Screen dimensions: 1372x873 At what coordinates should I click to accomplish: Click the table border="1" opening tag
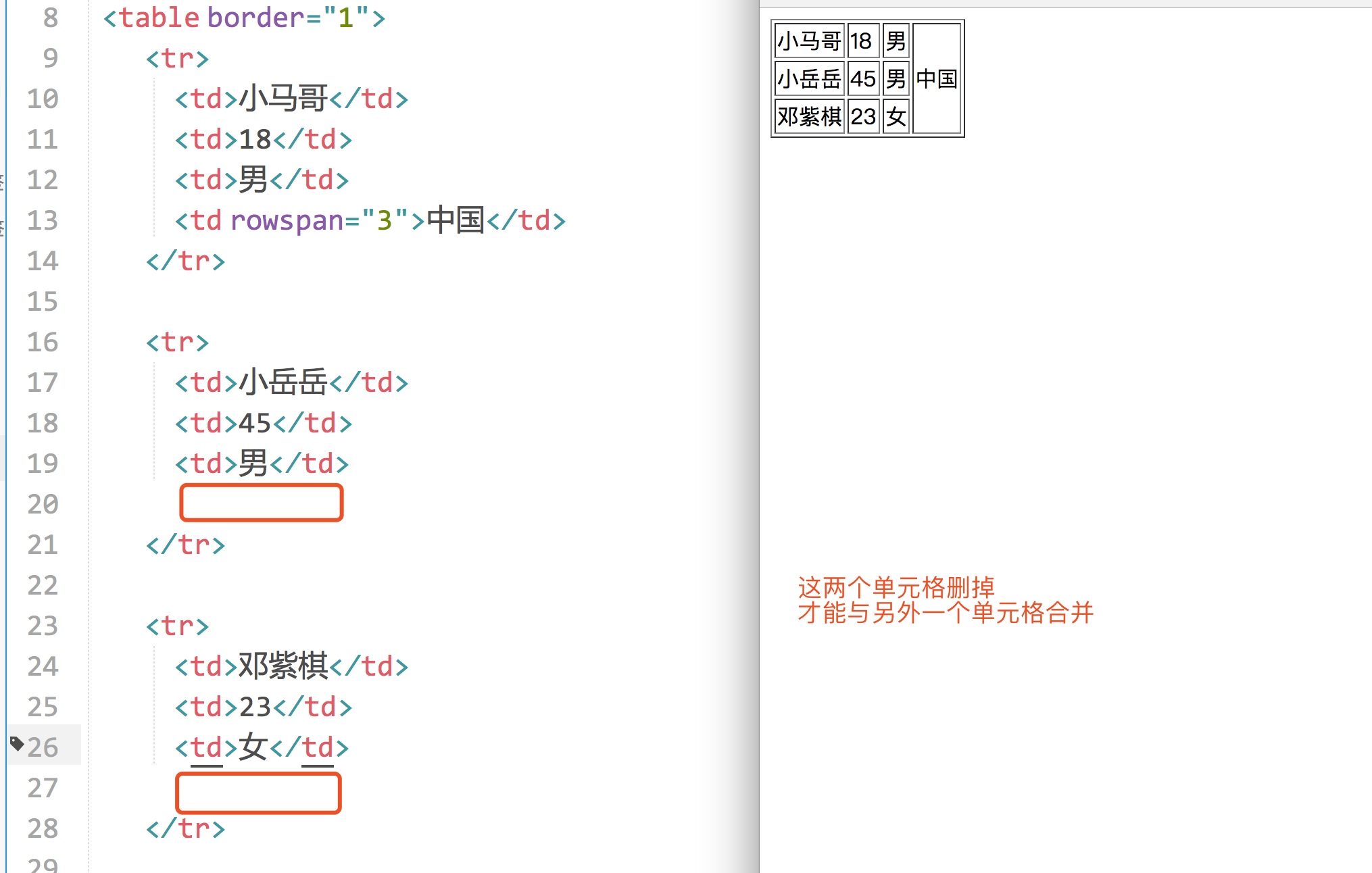pos(244,18)
